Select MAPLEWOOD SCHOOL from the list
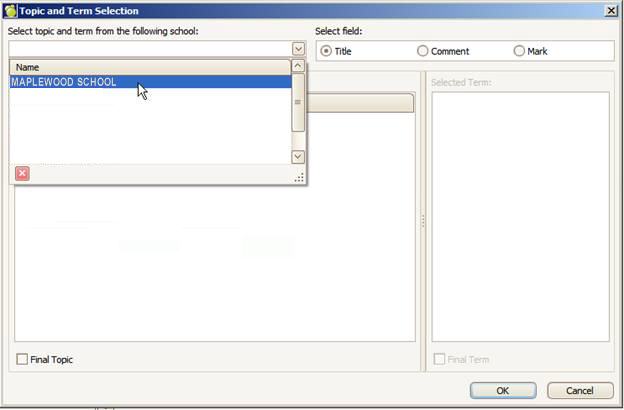The width and height of the screenshot is (624, 410). [64, 83]
